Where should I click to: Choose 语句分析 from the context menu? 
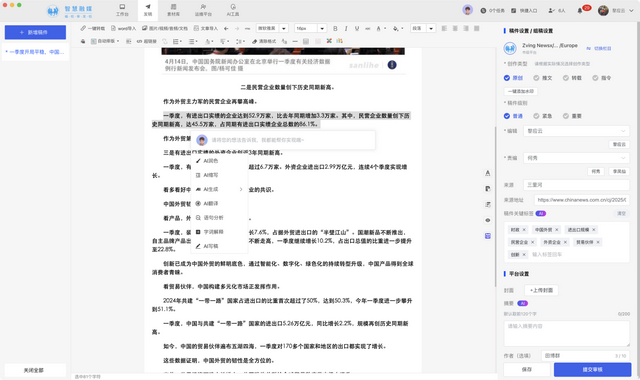[219, 218]
